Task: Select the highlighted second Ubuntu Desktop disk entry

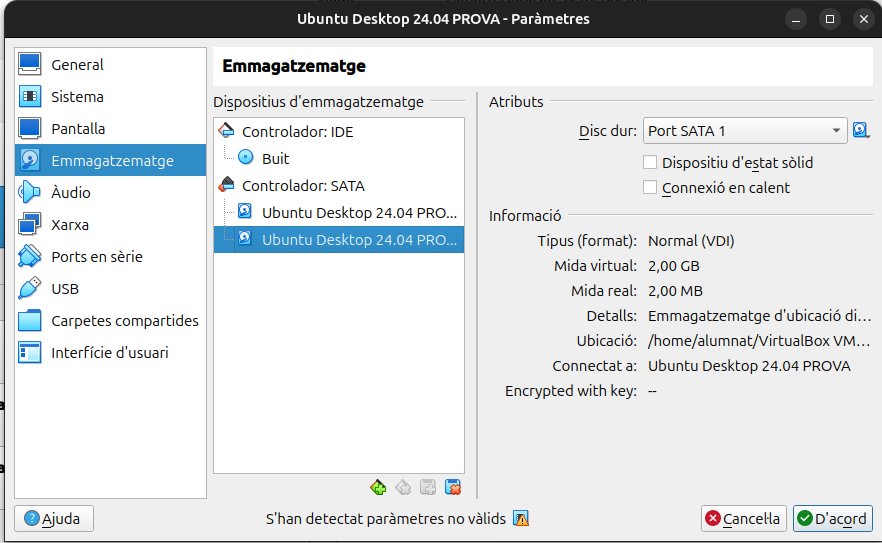Action: click(x=359, y=239)
